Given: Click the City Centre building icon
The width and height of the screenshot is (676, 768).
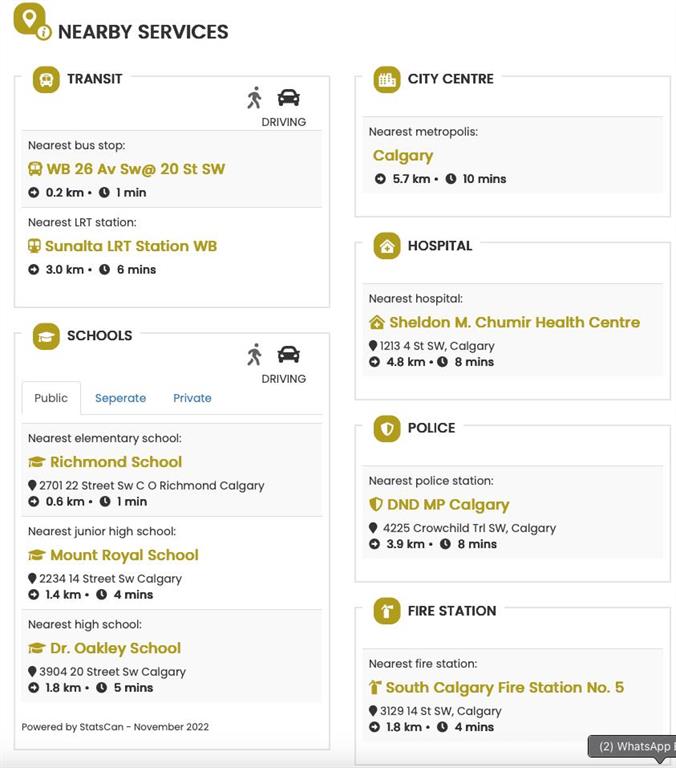Looking at the screenshot, I should [387, 79].
